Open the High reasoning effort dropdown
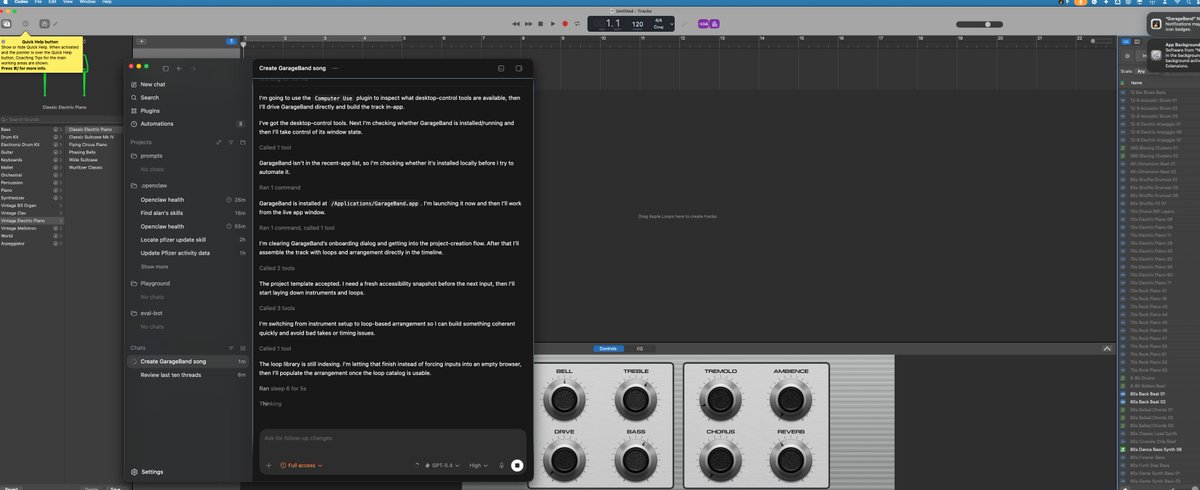The image size is (1200, 490). [480, 465]
